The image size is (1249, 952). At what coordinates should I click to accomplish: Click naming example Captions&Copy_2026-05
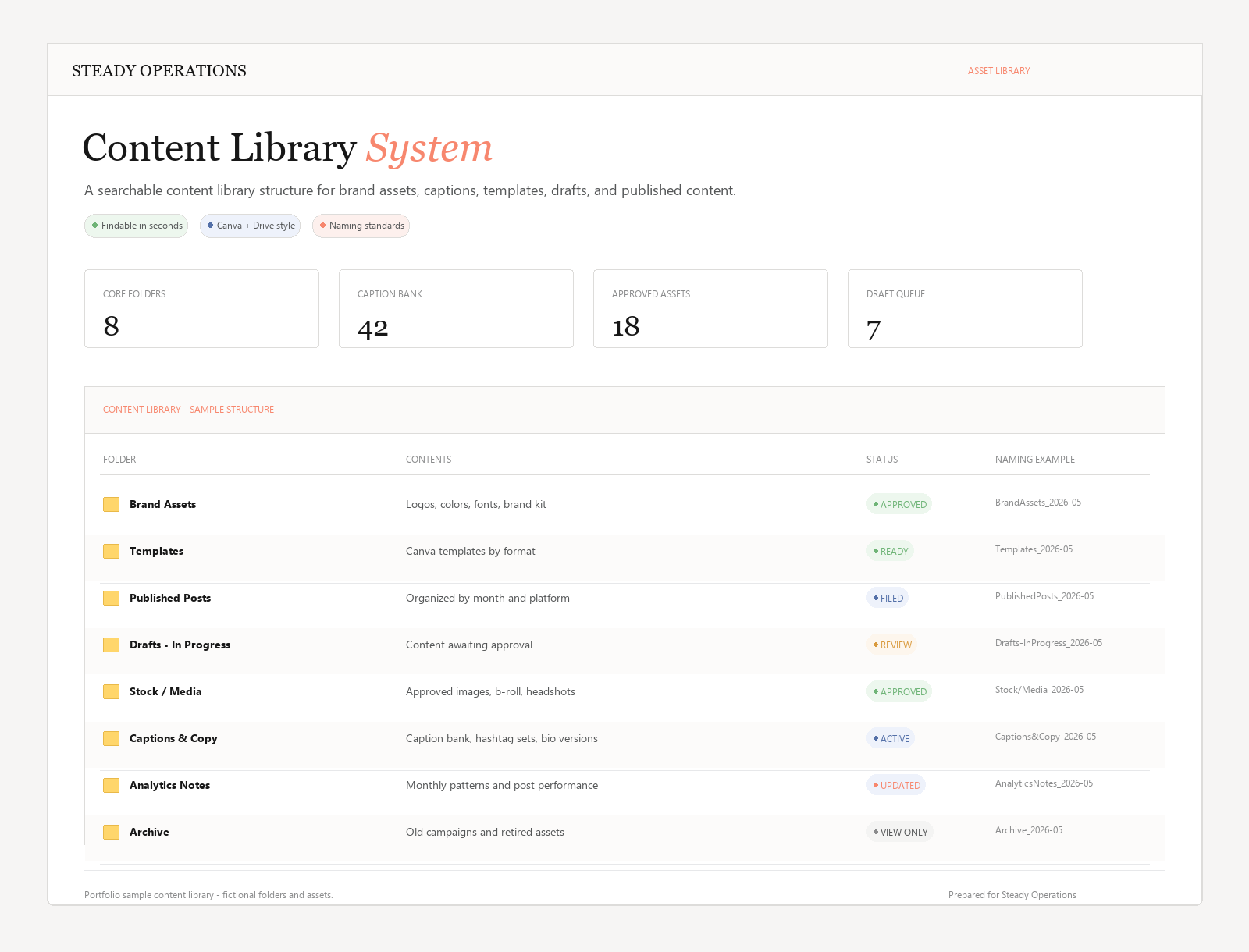[1045, 737]
